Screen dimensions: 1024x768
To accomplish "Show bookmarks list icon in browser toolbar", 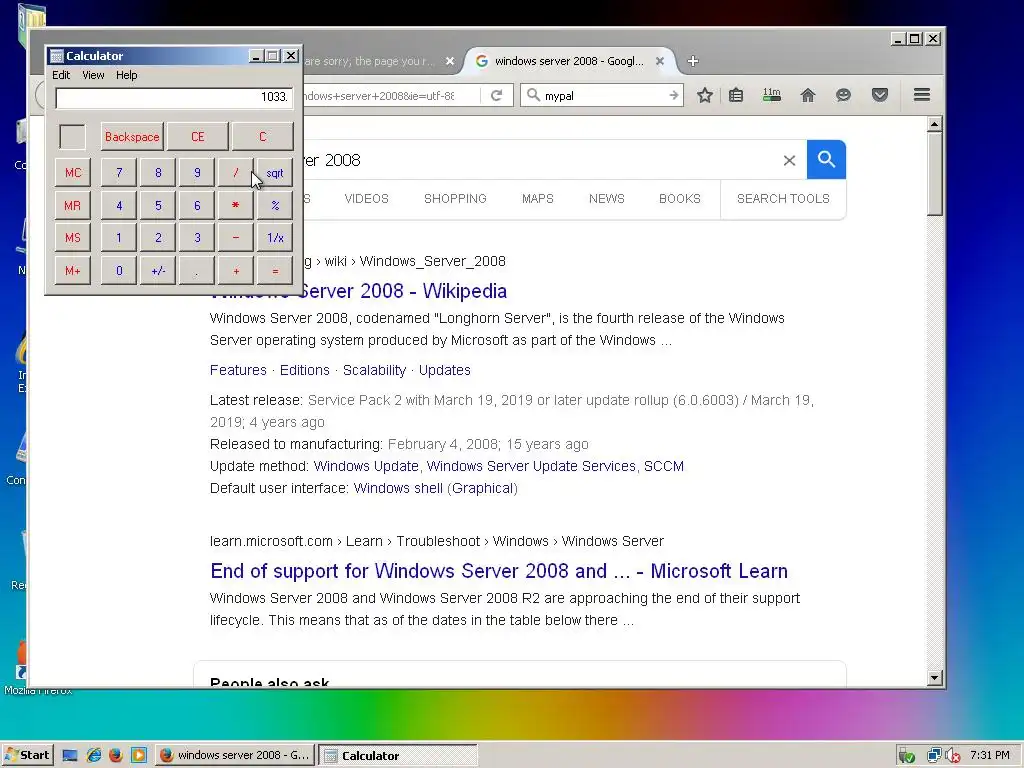I will point(736,95).
